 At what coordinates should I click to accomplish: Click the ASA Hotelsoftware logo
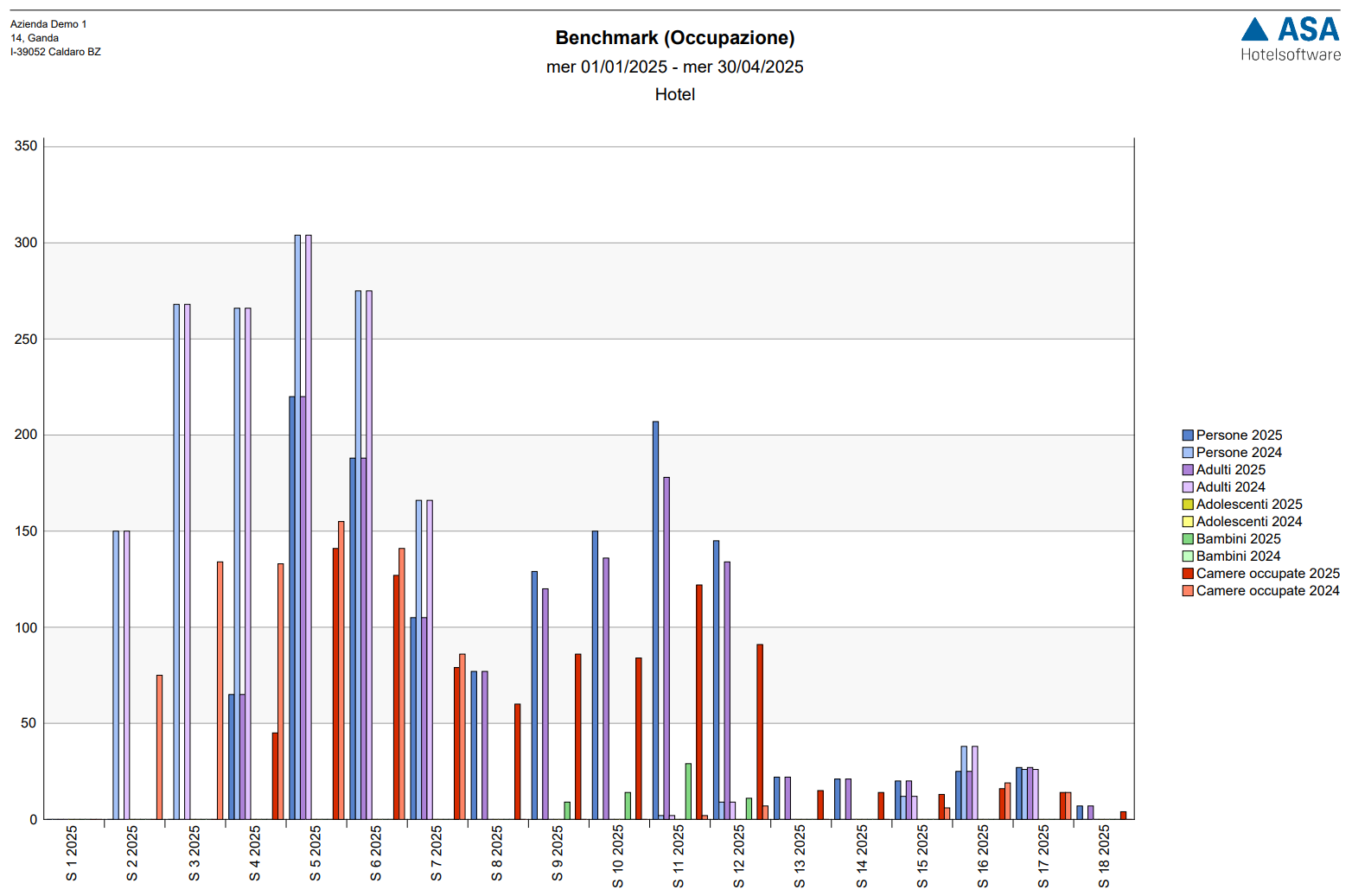click(x=1290, y=40)
